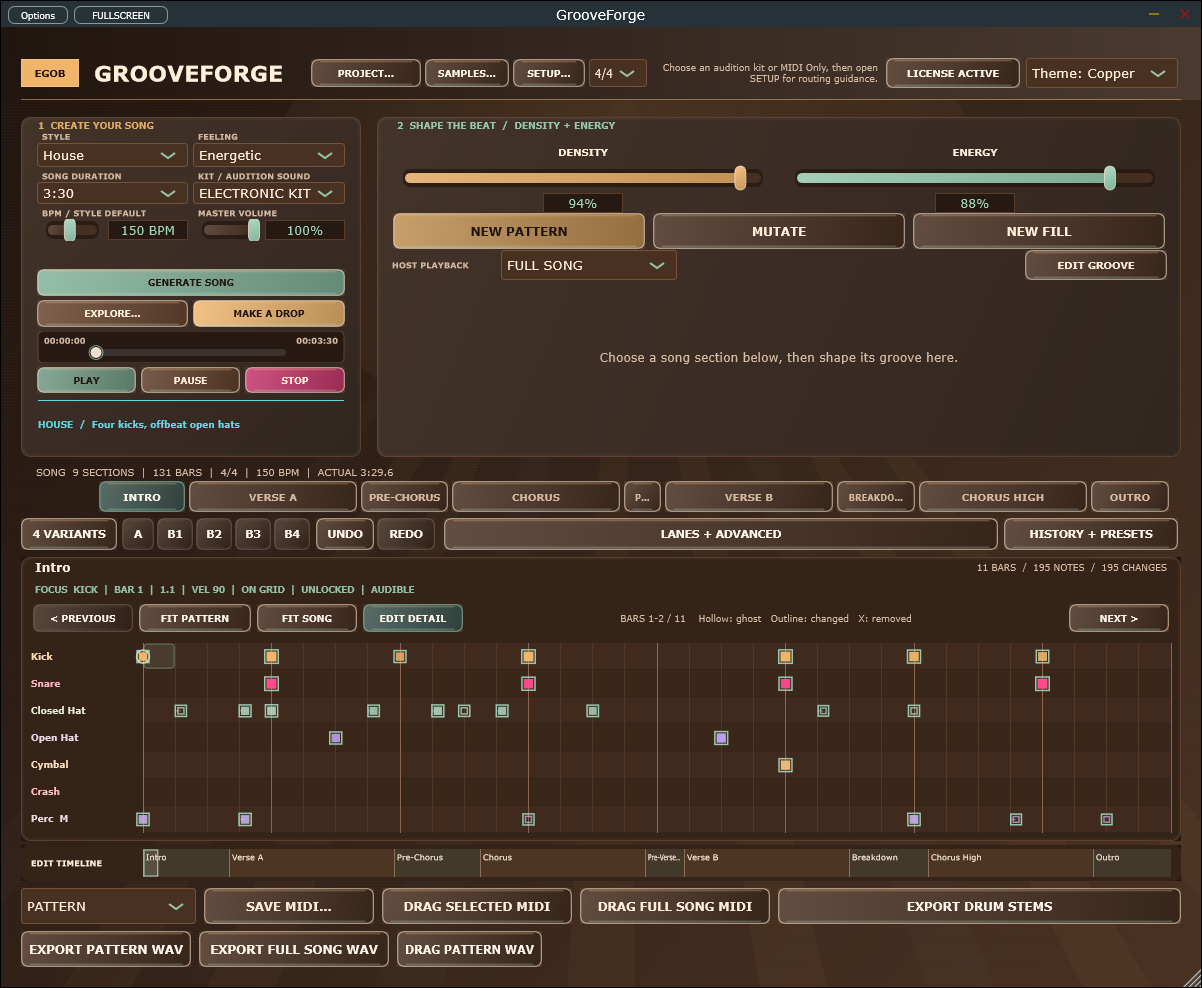Select the PRE-CHORUS section tab
This screenshot has width=1202, height=988.
point(405,497)
